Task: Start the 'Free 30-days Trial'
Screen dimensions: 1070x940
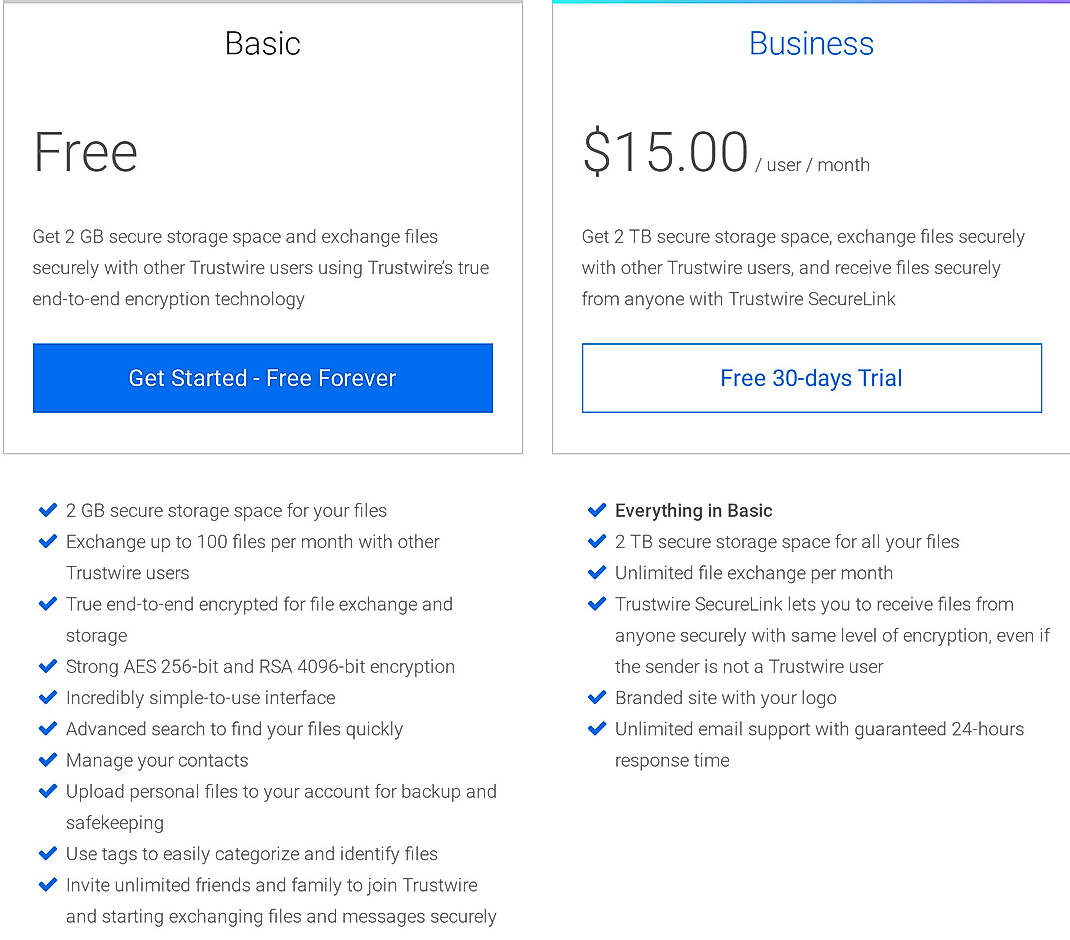Action: [811, 378]
